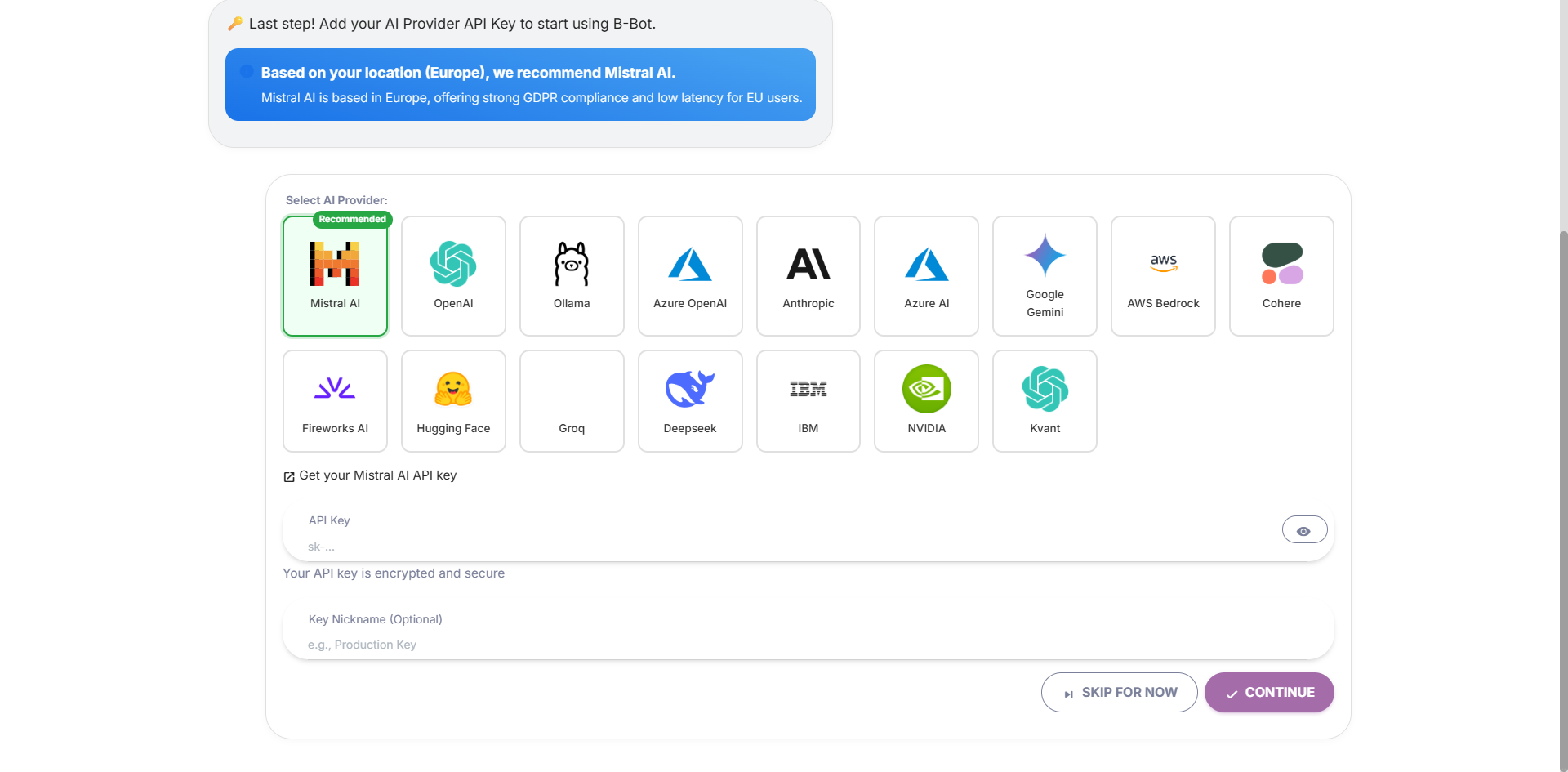Select the IBM provider
The height and width of the screenshot is (772, 1568).
[808, 400]
